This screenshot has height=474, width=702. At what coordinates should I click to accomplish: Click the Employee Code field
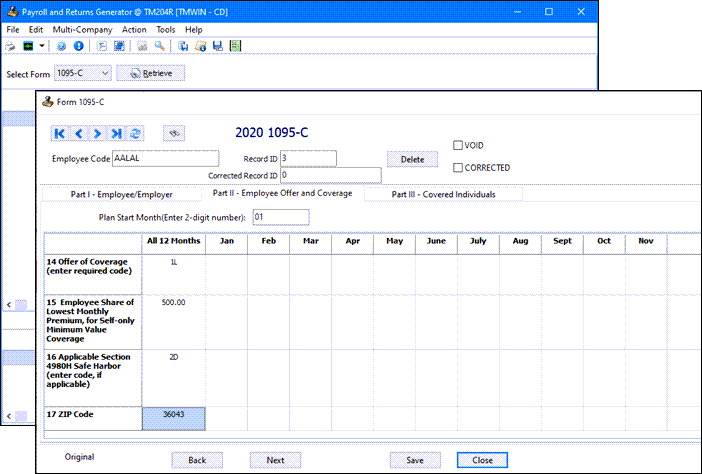coord(166,158)
